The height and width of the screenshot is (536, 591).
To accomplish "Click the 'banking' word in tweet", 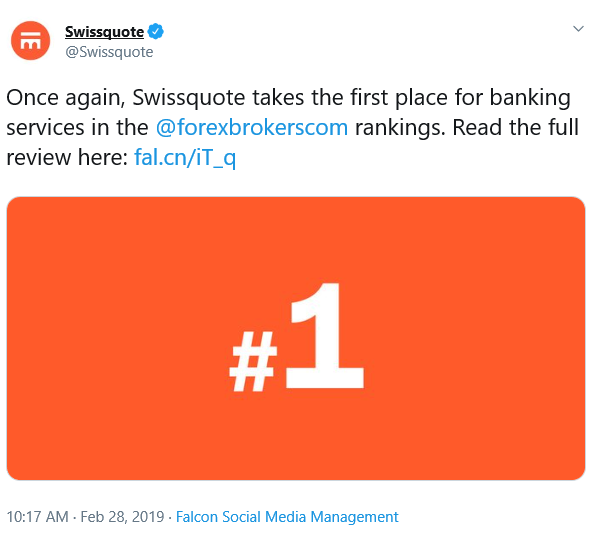I will click(530, 98).
